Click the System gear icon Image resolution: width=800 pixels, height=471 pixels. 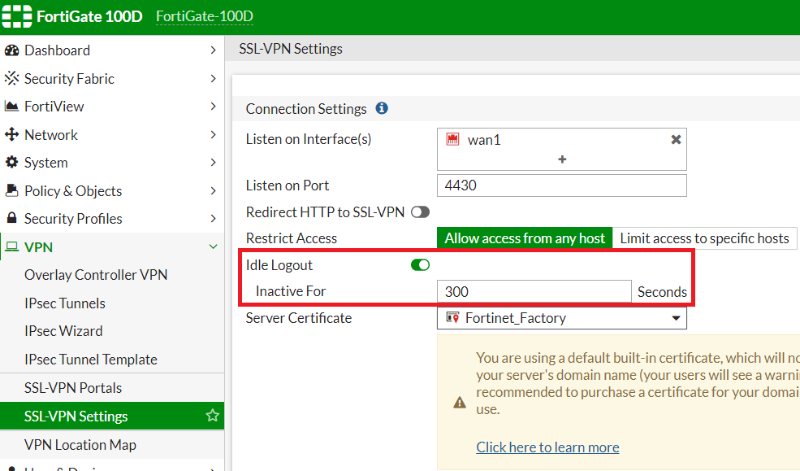[12, 162]
